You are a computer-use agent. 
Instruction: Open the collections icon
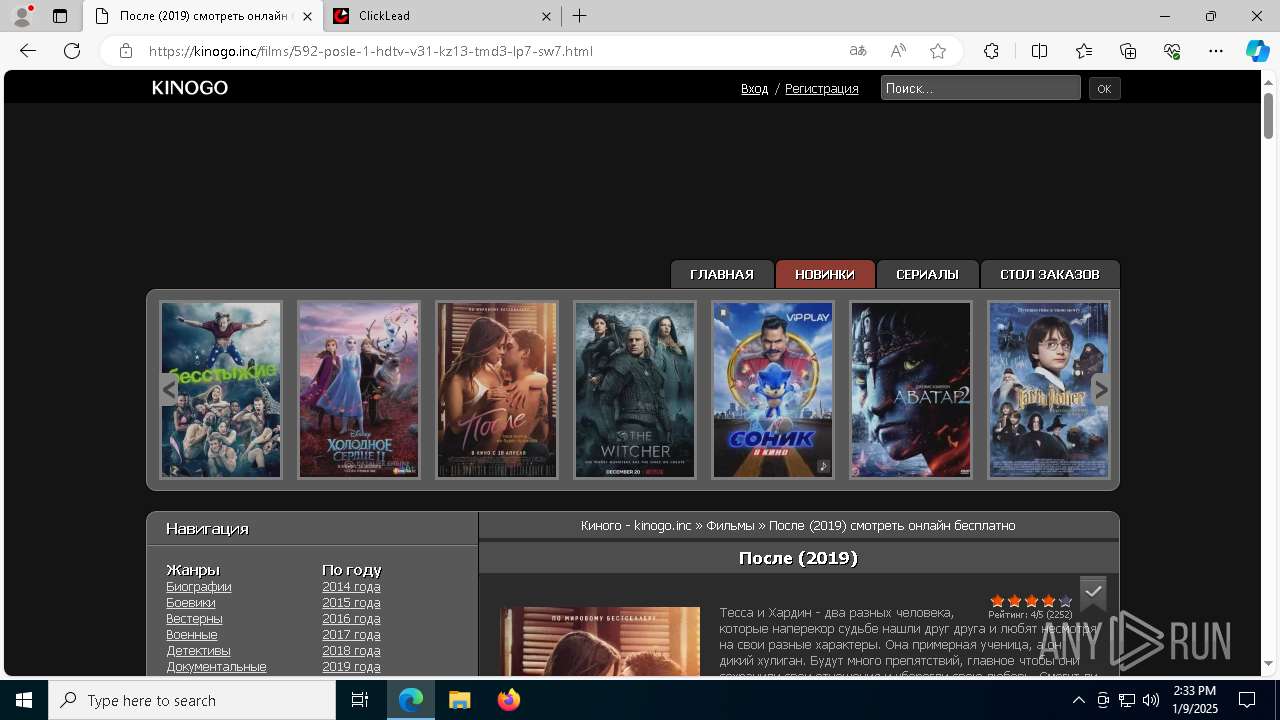(x=1128, y=51)
